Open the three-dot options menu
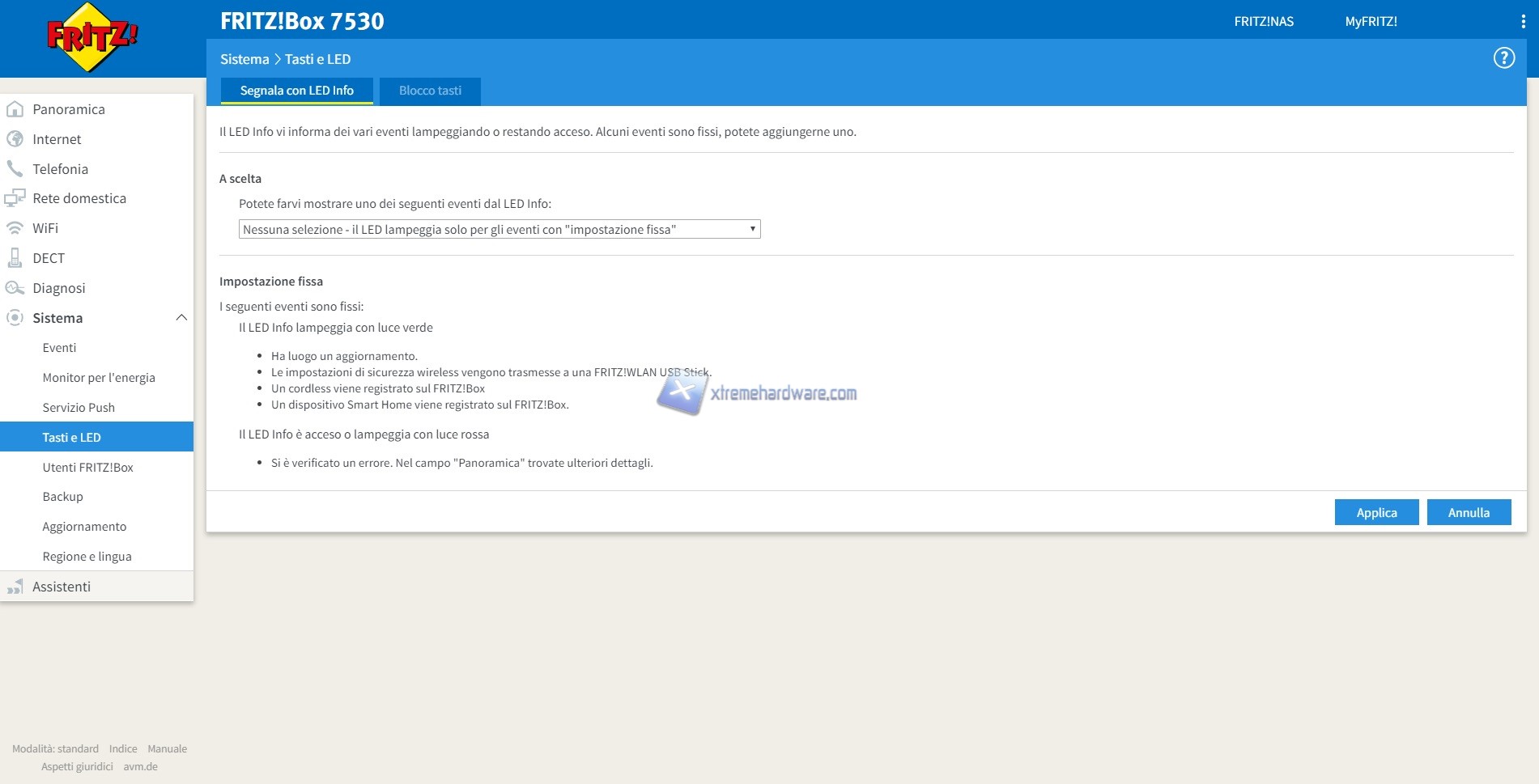This screenshot has width=1539, height=784. 1523,22
